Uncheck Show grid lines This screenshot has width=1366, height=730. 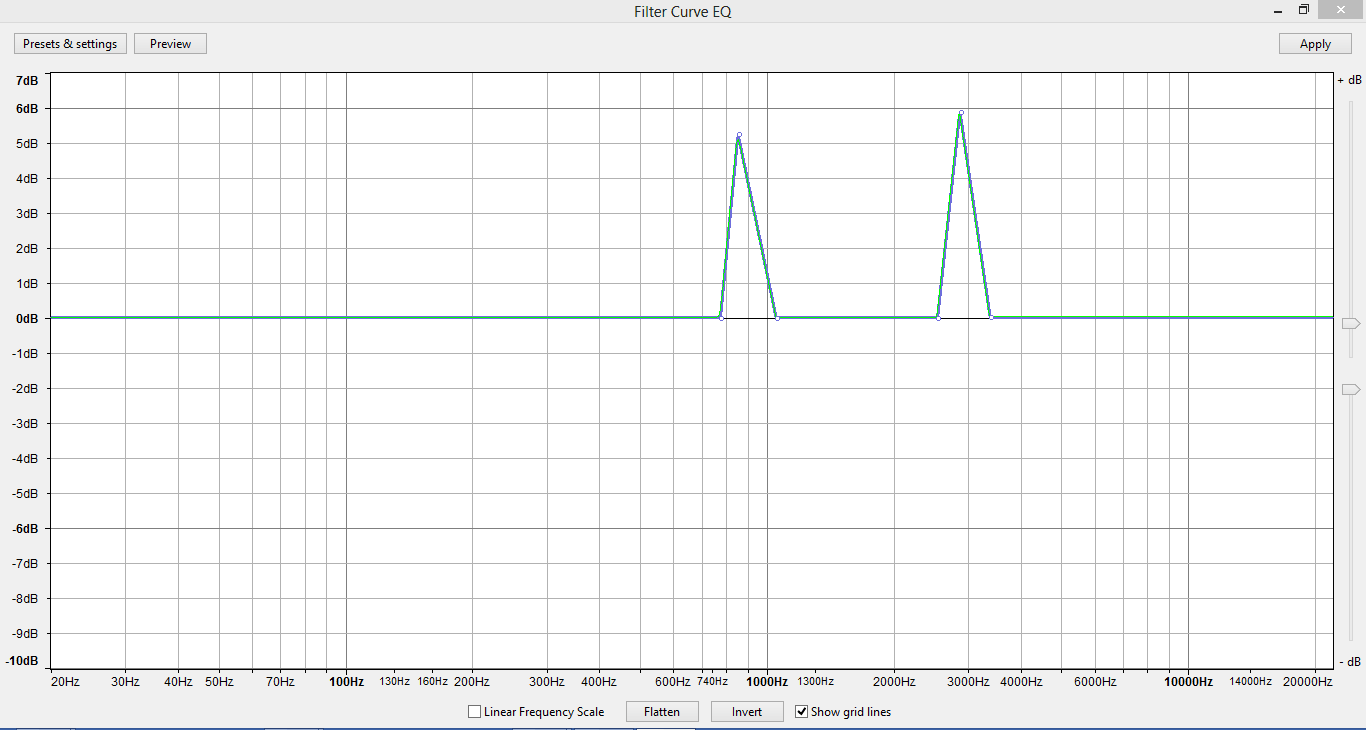point(801,712)
